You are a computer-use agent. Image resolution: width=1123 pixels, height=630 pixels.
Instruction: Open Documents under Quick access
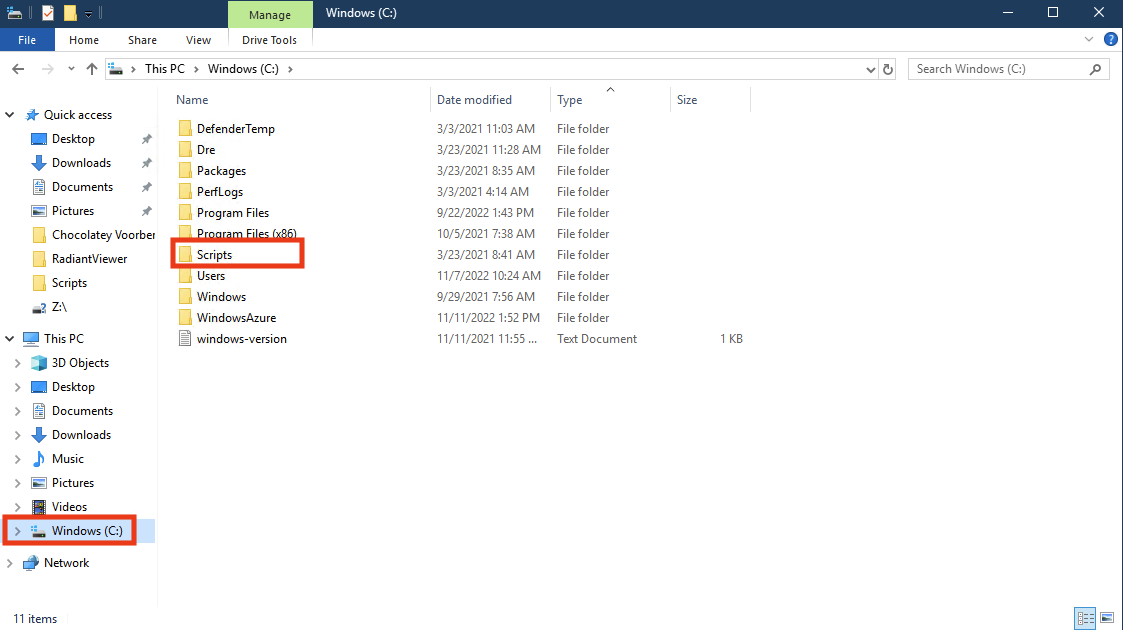pos(82,187)
